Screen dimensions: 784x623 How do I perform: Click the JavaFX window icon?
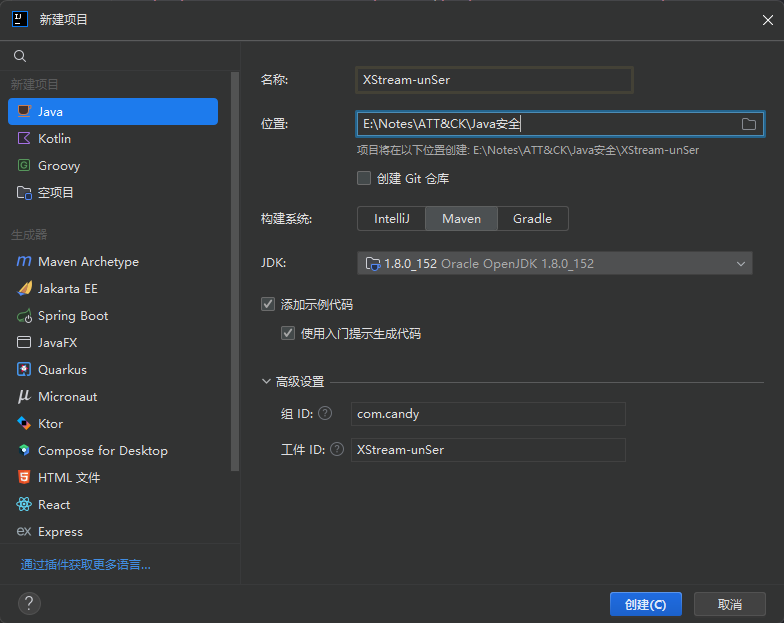tap(24, 342)
